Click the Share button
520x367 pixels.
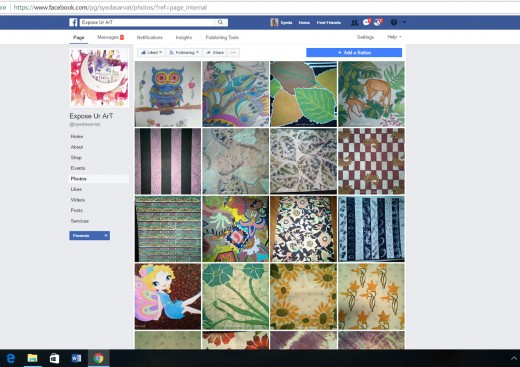[x=215, y=53]
